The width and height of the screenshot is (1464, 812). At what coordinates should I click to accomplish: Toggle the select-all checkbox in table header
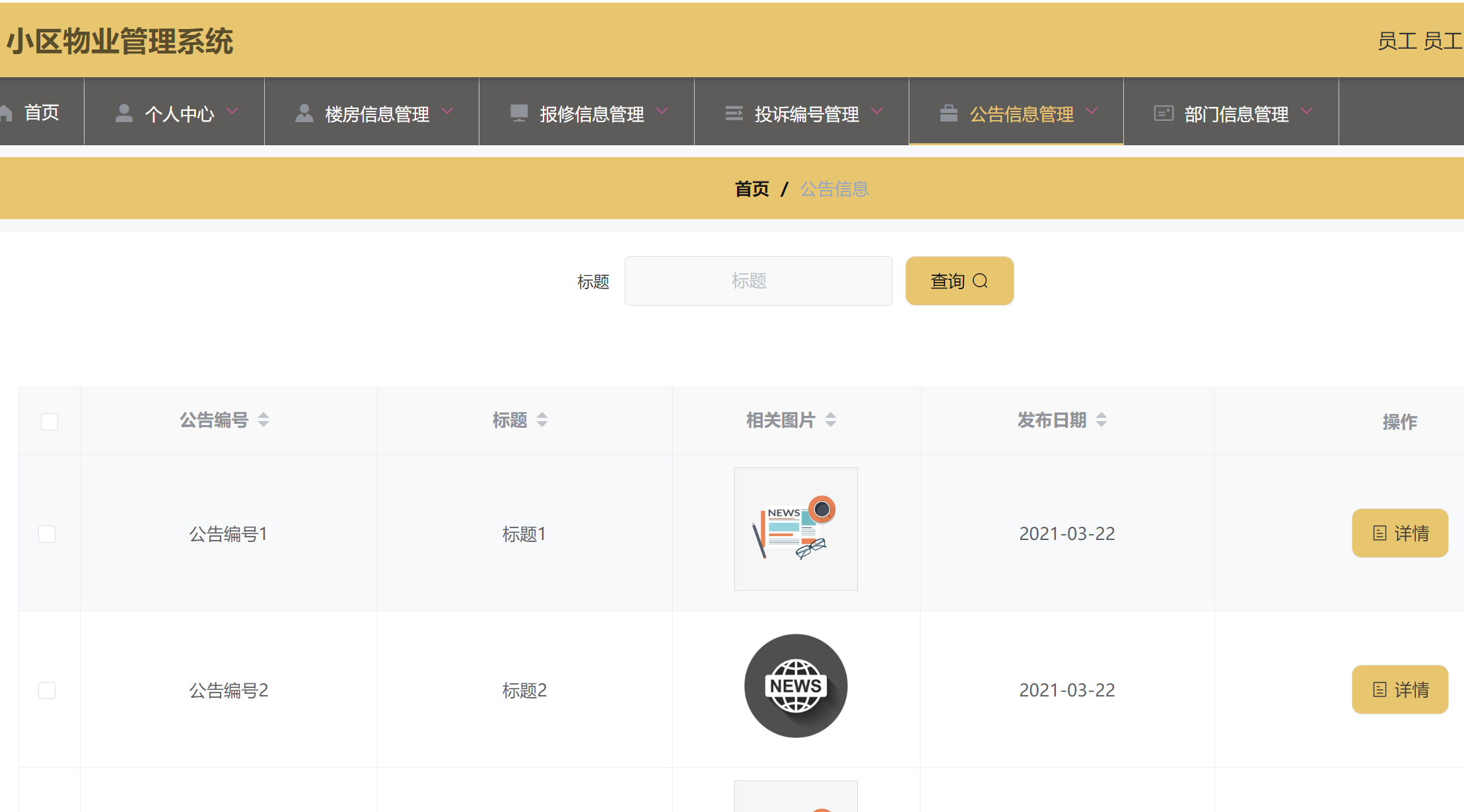click(x=49, y=421)
